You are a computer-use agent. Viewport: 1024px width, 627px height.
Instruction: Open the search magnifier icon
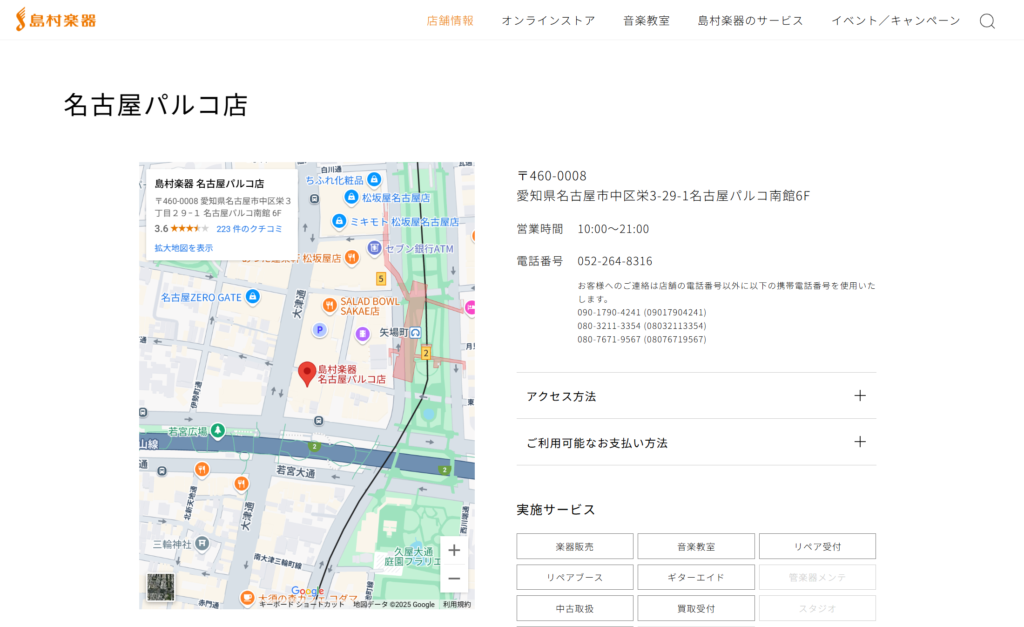[987, 21]
